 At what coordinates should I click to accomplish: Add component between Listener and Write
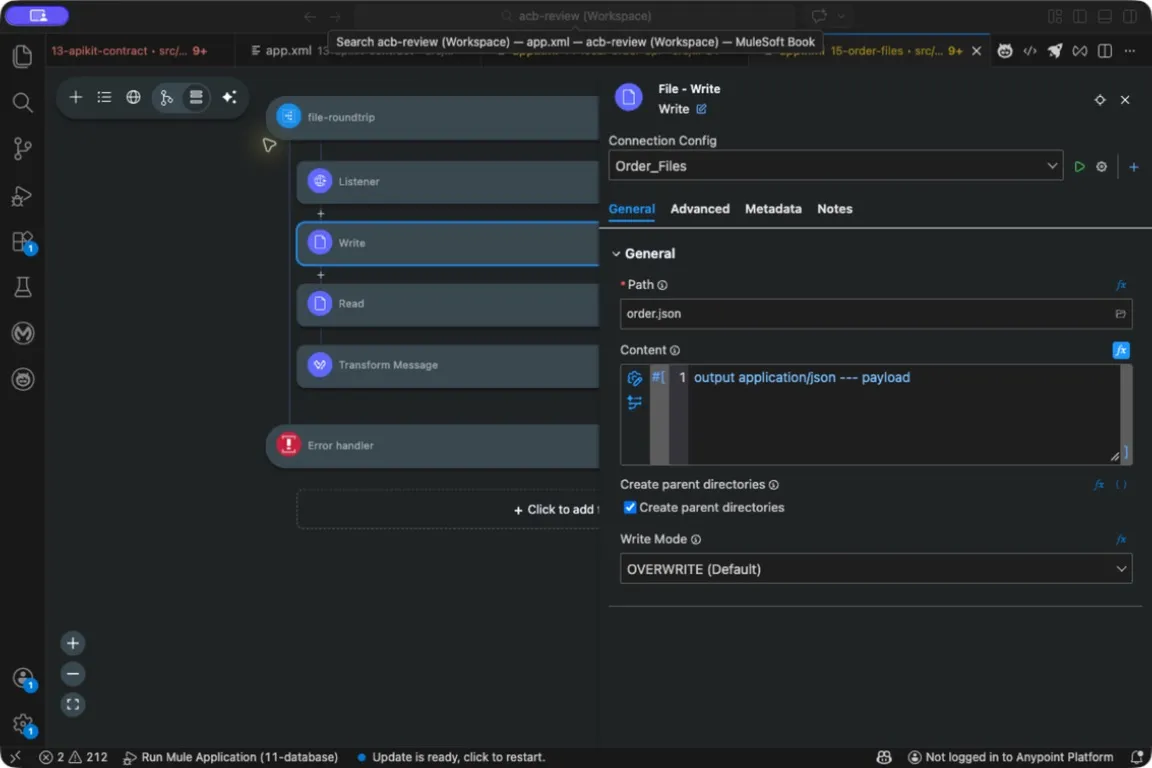(320, 214)
